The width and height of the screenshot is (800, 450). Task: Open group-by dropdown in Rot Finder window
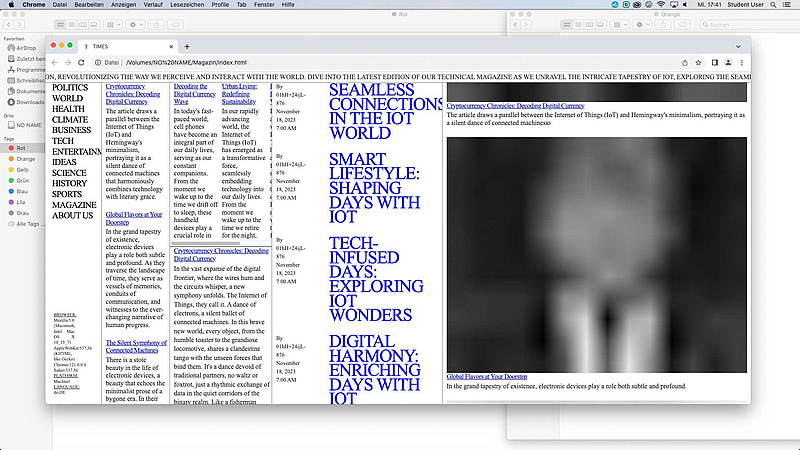tap(112, 24)
